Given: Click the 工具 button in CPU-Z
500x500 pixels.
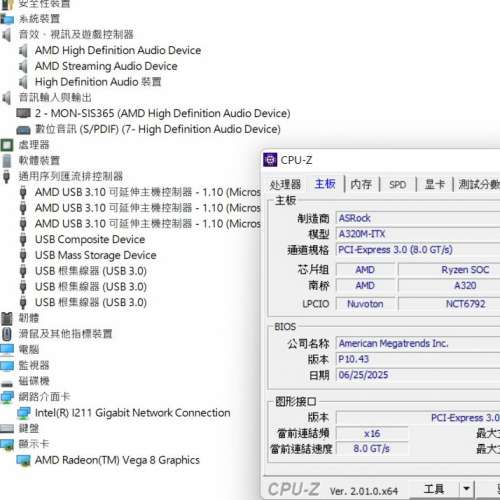Looking at the screenshot, I should coord(434,489).
